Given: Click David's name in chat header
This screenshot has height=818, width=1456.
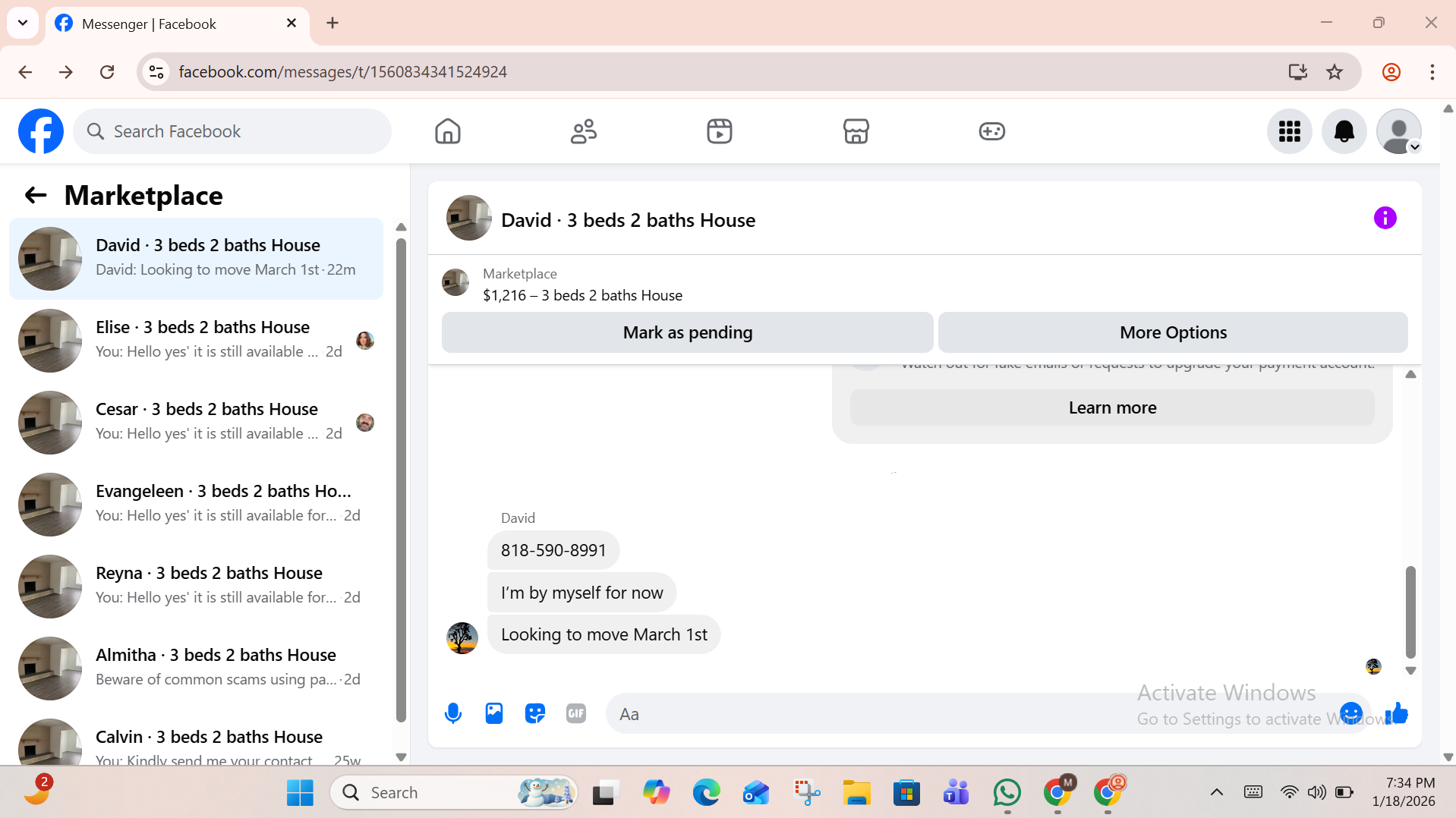Looking at the screenshot, I should 628,220.
